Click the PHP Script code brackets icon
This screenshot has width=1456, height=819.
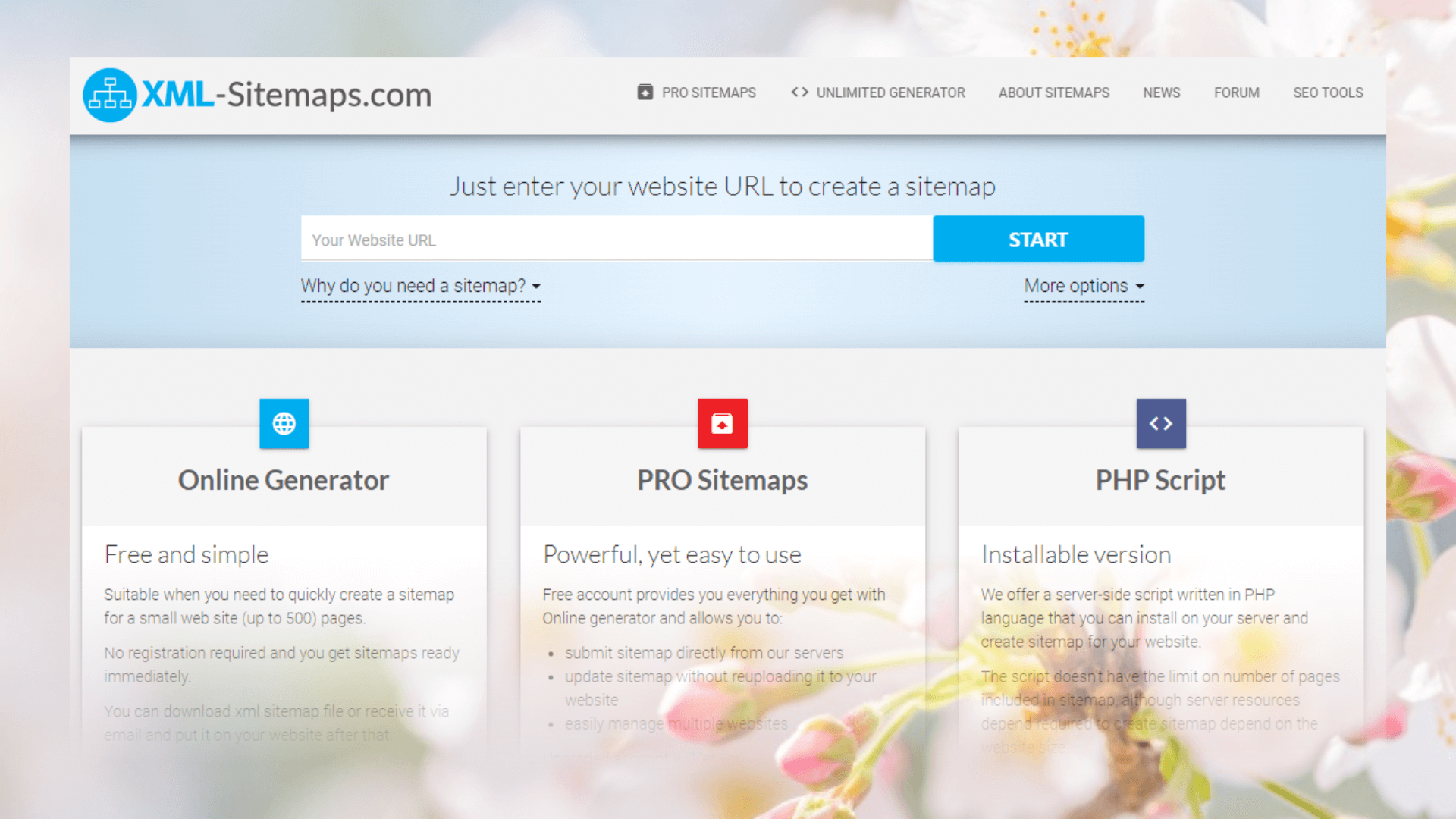click(x=1161, y=423)
